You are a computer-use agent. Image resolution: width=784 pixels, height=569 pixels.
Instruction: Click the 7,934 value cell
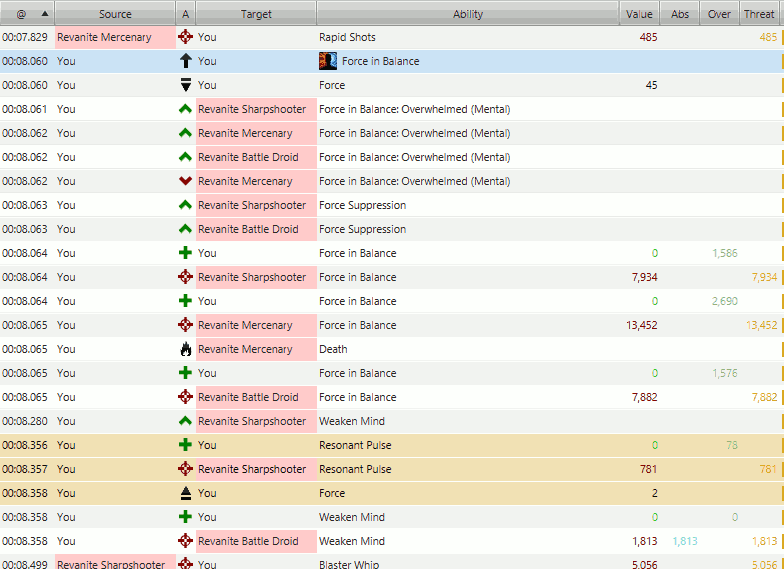point(644,277)
